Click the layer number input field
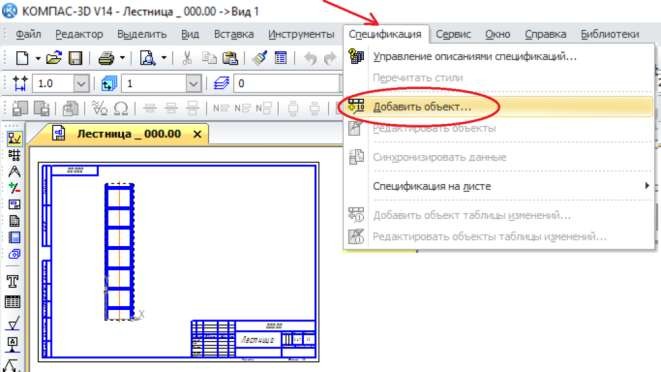Screen dimensions: 661x372 click(287, 84)
